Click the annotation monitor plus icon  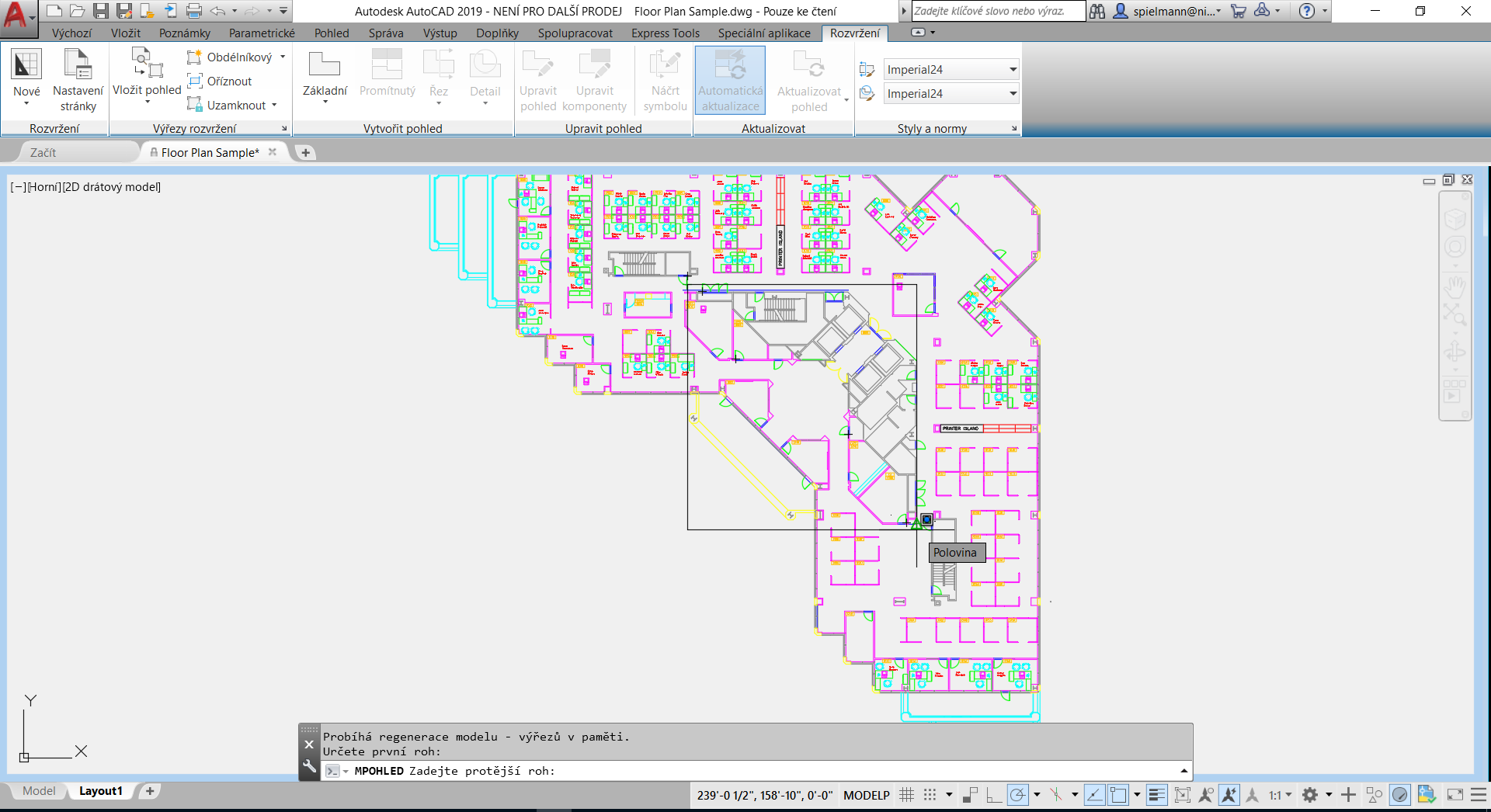pos(1349,795)
